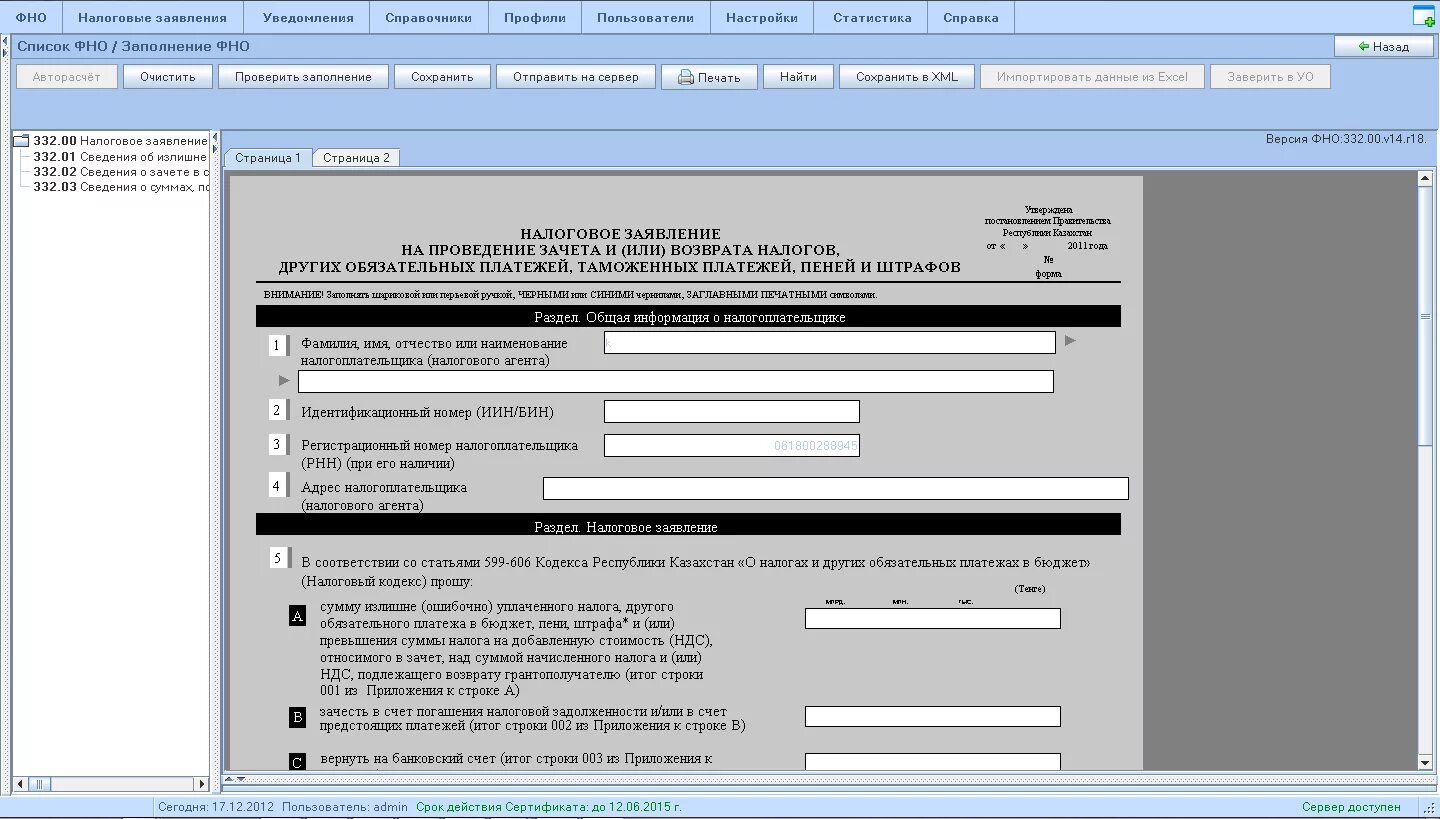Open the Настройки menu

coord(762,18)
